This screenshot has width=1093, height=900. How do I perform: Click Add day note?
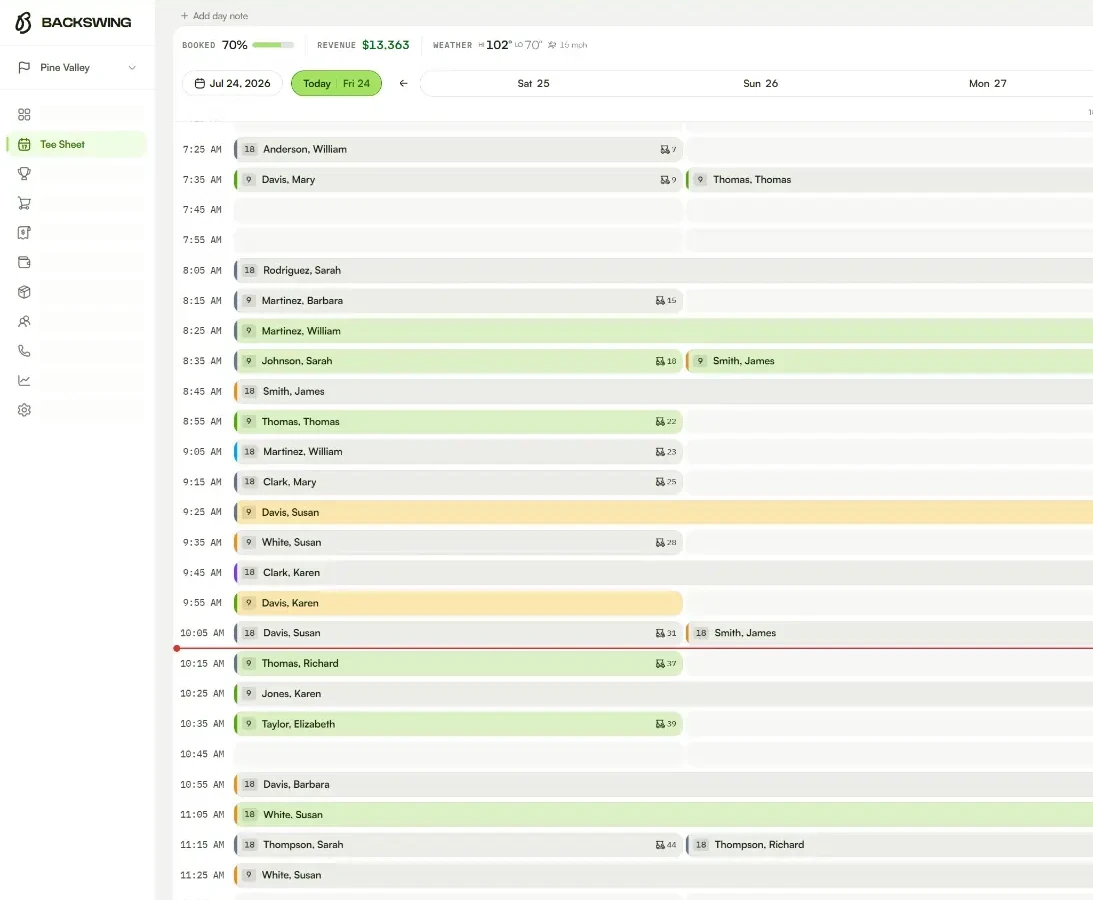coord(215,15)
